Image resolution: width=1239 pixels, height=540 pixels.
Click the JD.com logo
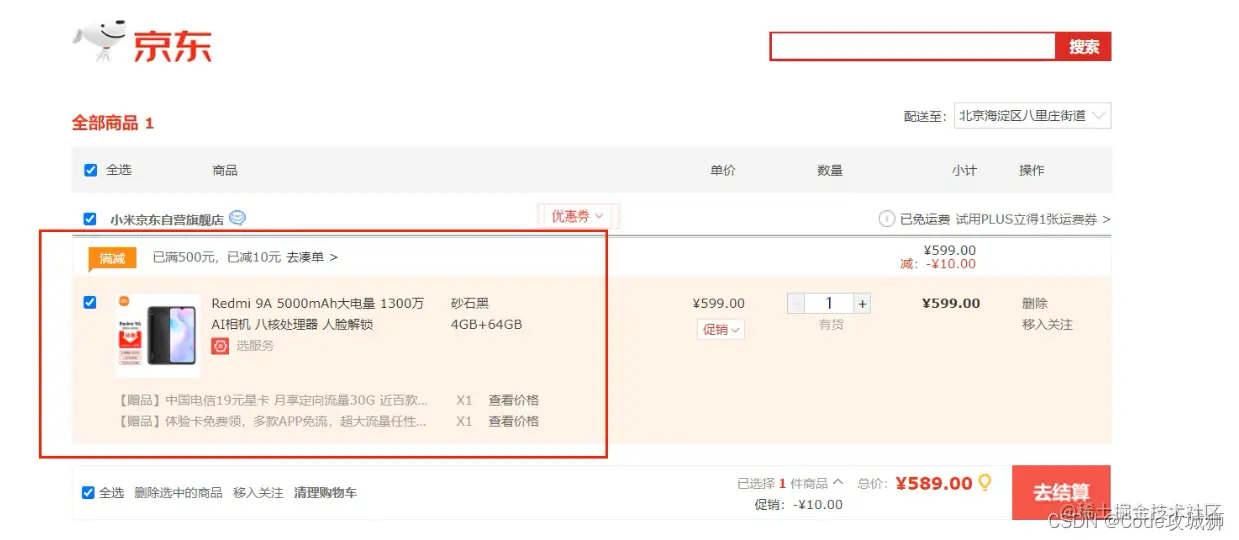click(x=142, y=44)
